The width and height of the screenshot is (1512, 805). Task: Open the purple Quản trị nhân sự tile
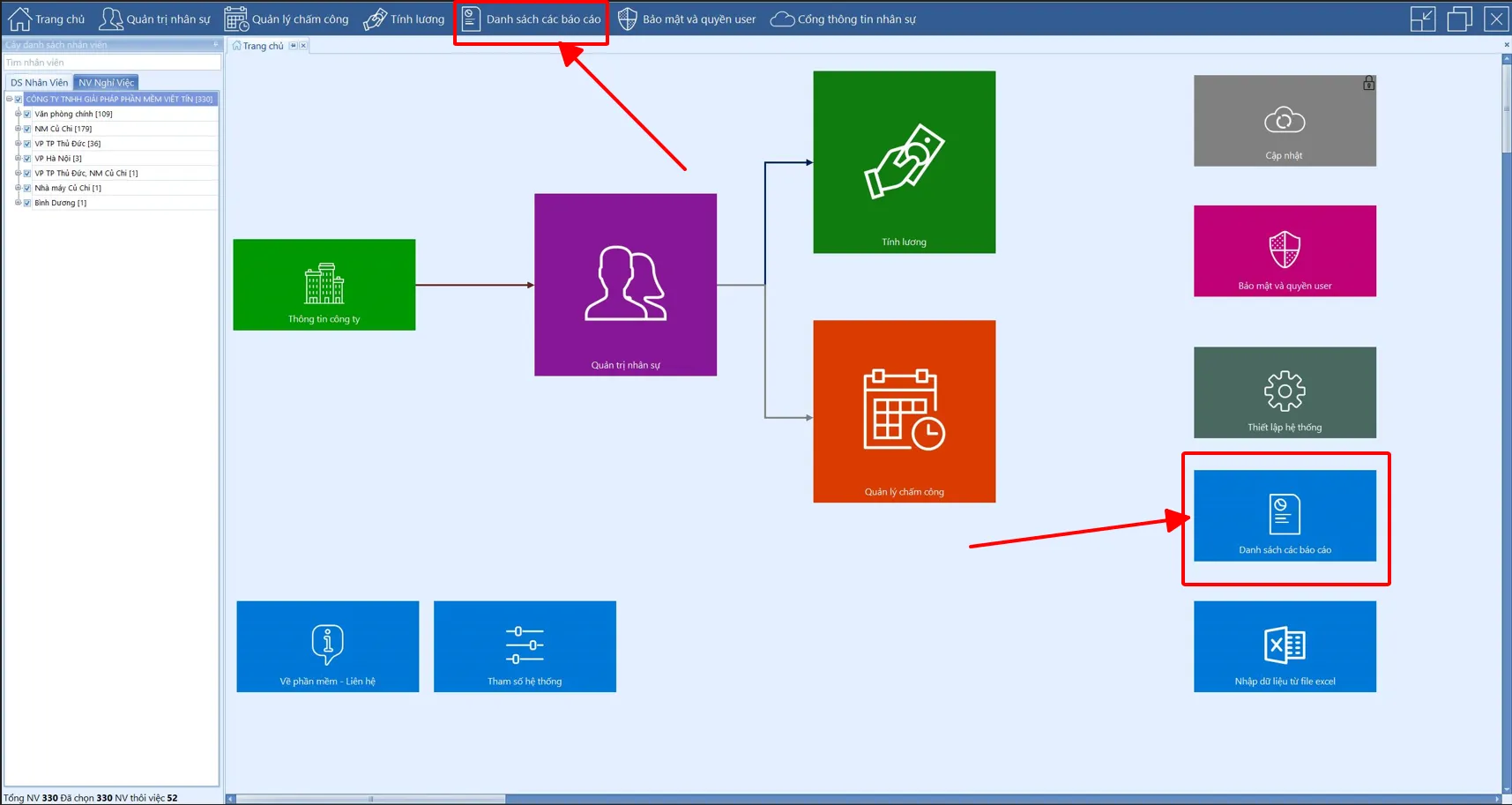tap(626, 285)
